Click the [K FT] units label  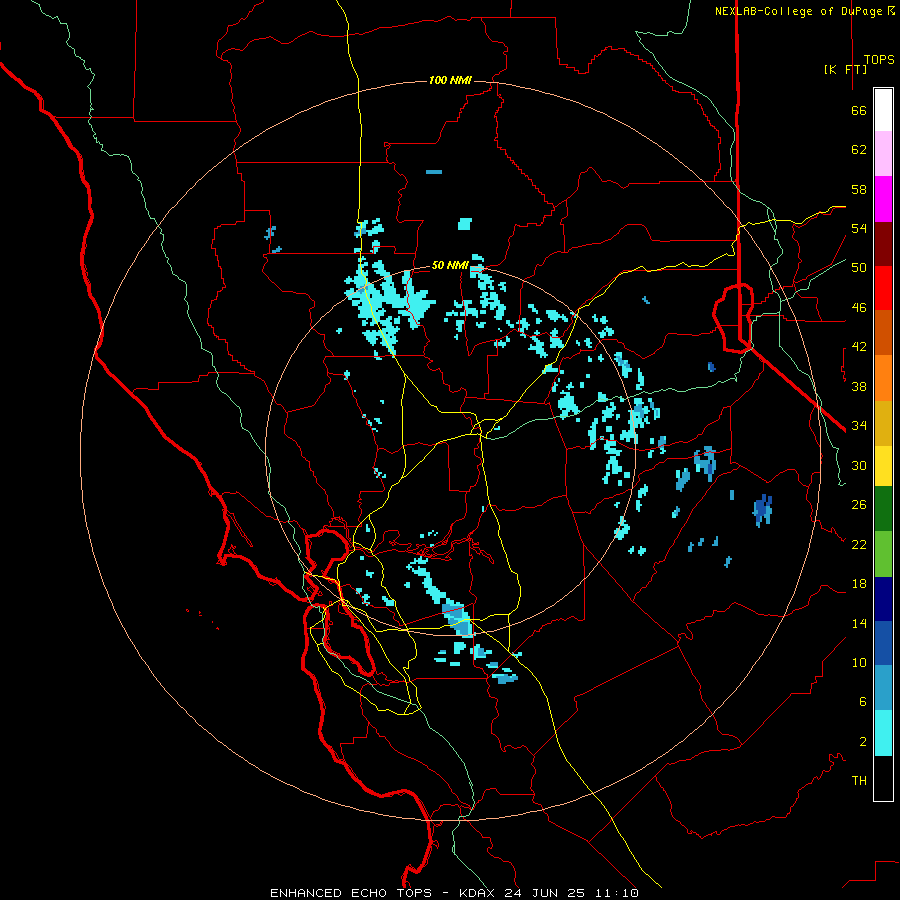pos(845,69)
